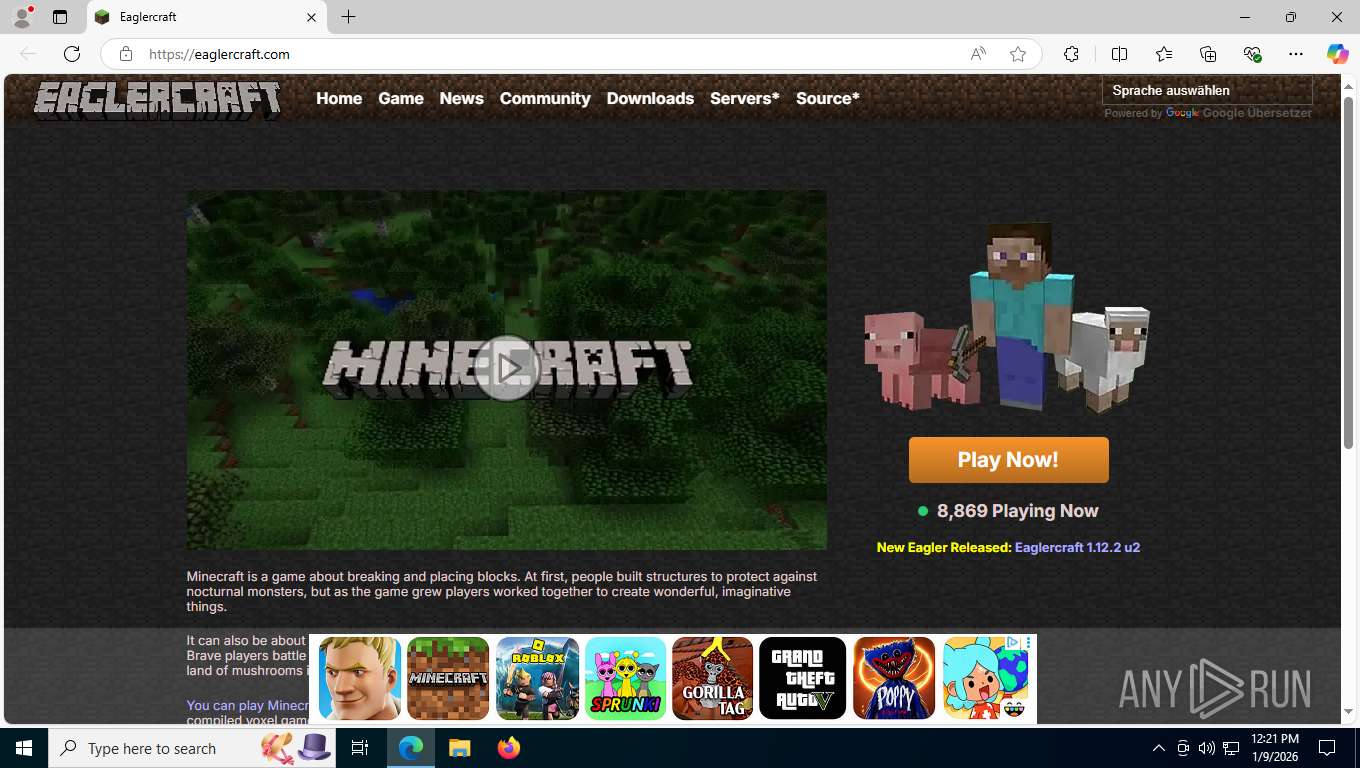The image size is (1360, 768).
Task: Click the orange Play Now! button
Action: [x=1008, y=460]
